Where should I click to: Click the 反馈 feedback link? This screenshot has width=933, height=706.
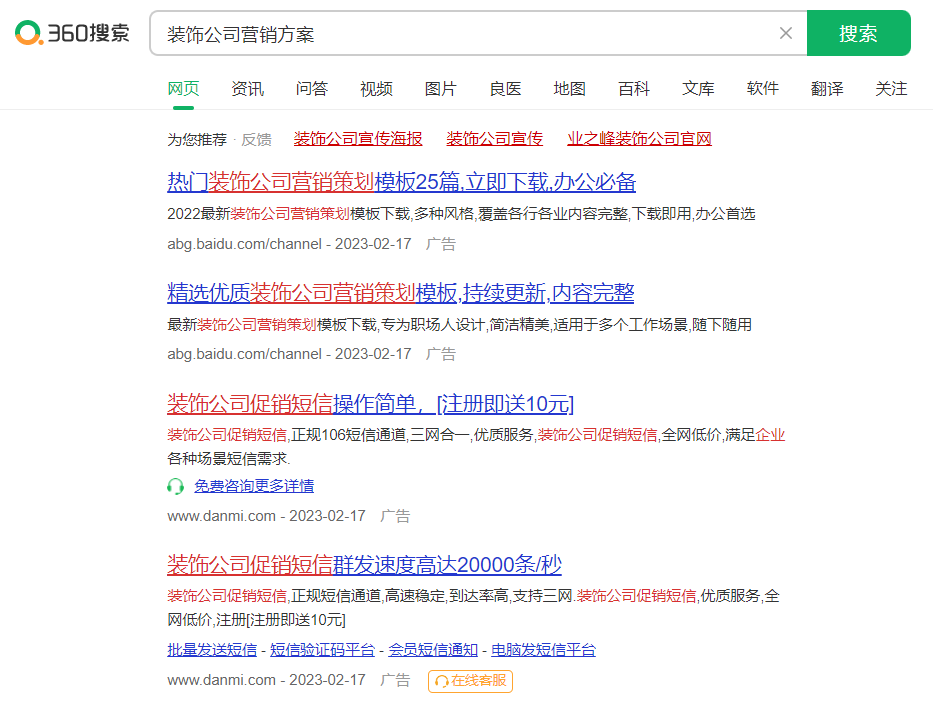pos(257,140)
